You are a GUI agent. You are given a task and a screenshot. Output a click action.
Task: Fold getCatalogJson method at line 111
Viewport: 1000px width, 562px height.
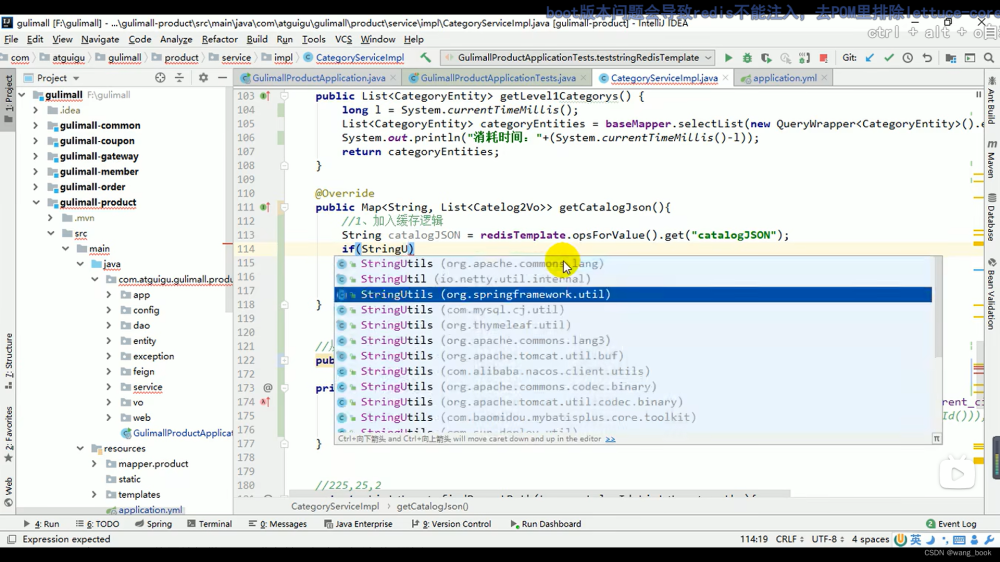click(284, 207)
